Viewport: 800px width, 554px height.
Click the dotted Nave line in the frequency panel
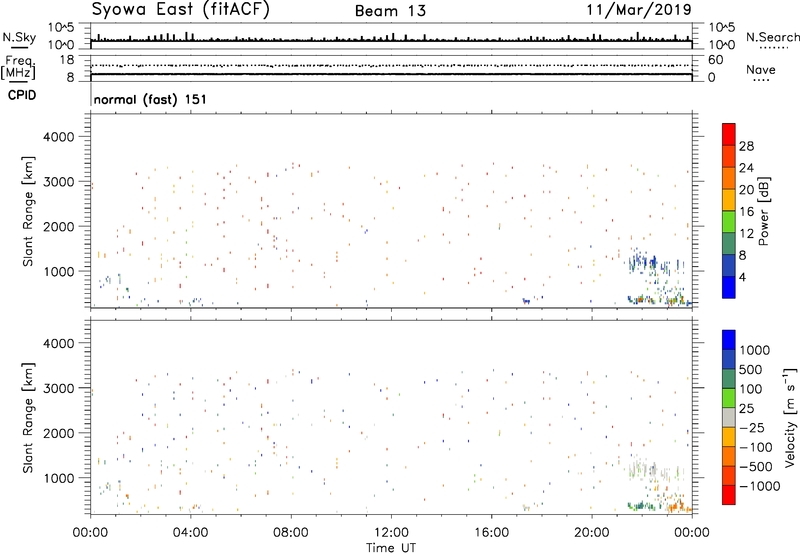tap(391, 65)
